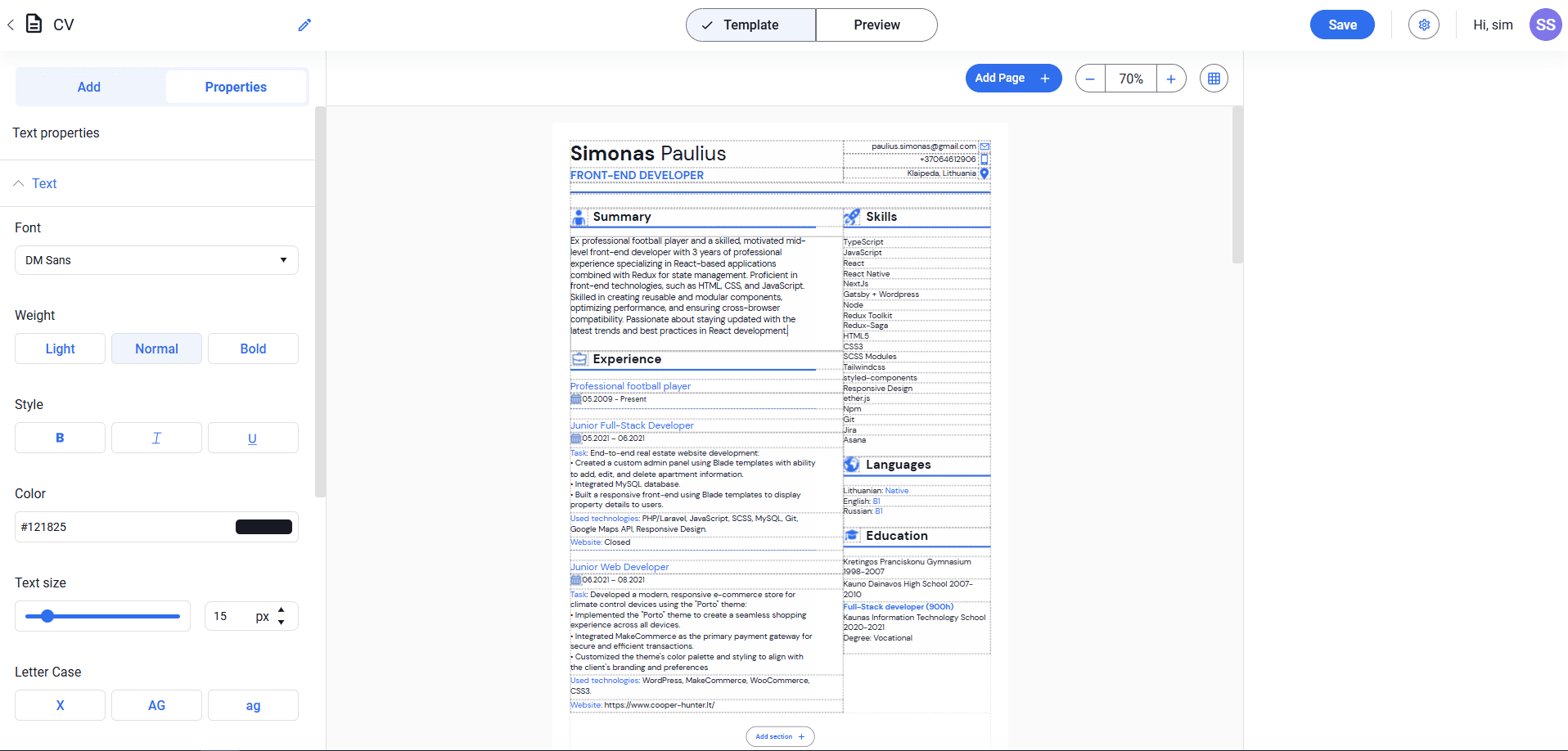Zoom in with the plus button
The image size is (1568, 751).
[x=1171, y=79]
